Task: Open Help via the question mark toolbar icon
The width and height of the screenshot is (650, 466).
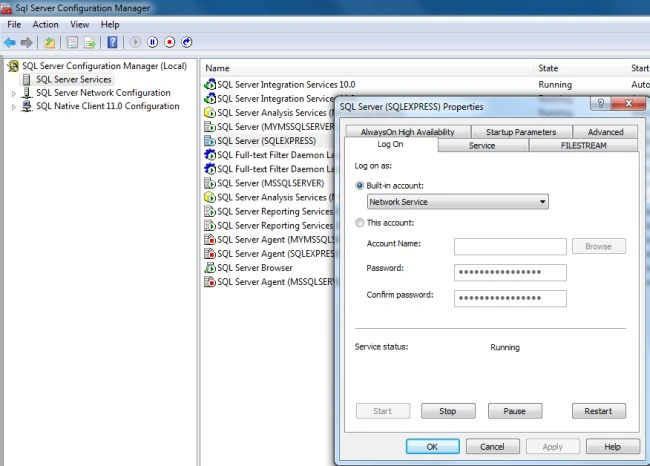Action: (x=112, y=42)
